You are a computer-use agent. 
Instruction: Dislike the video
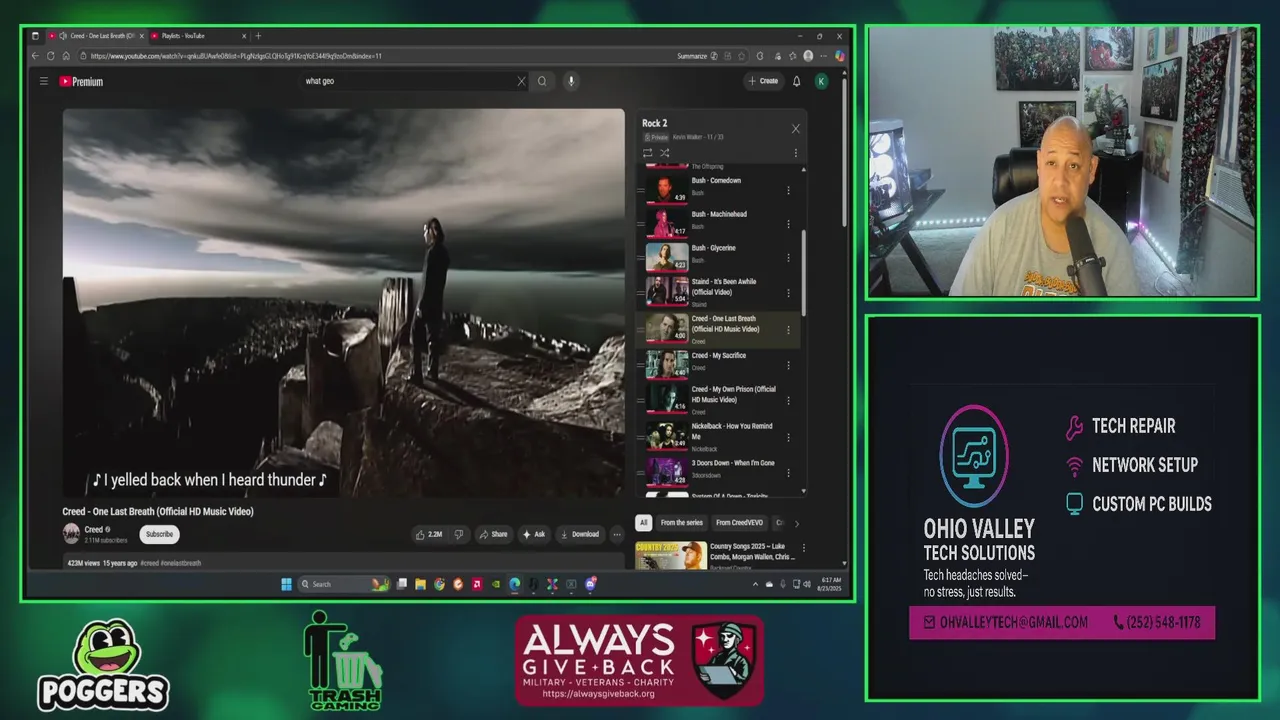click(x=459, y=534)
